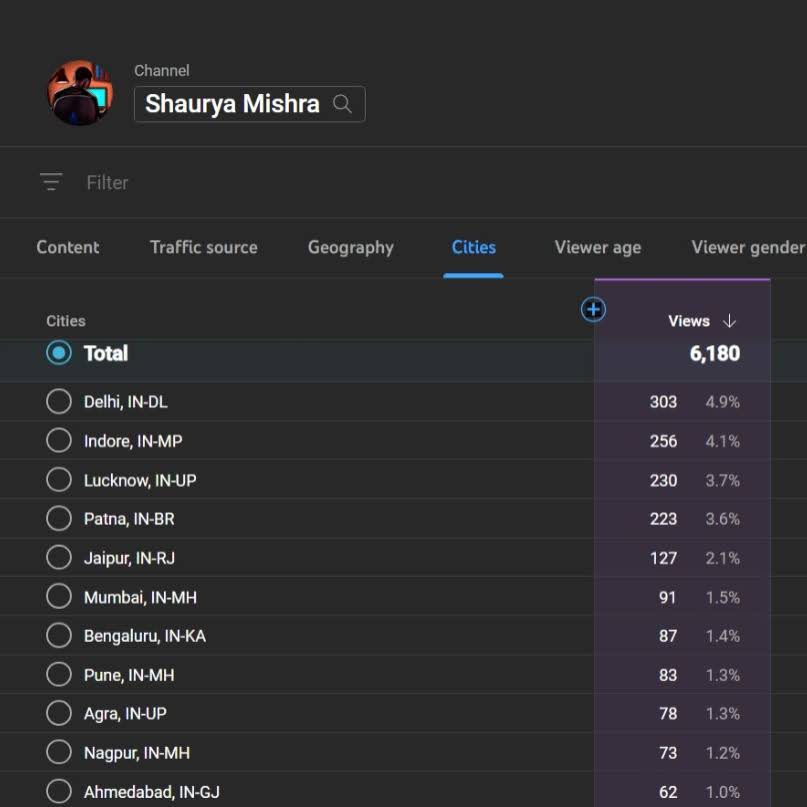
Task: Sort by the Views column header
Action: [689, 321]
